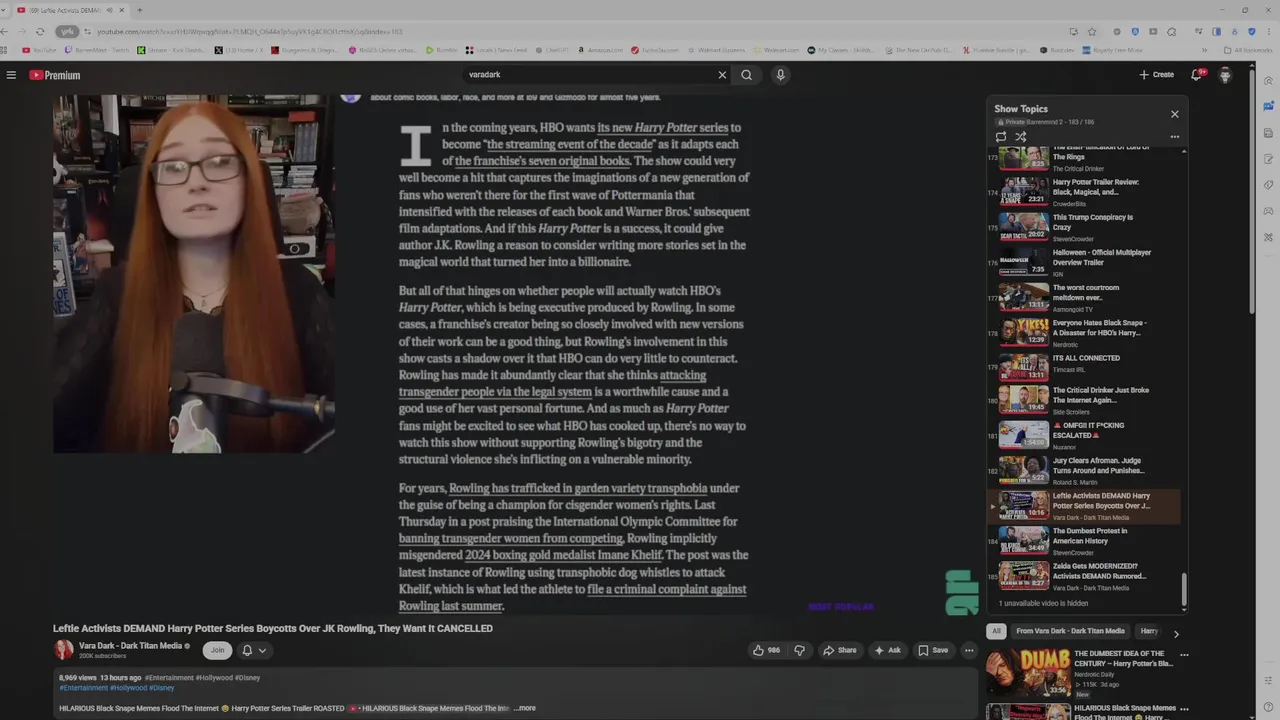Open the browser three-dot menu

tap(1269, 31)
